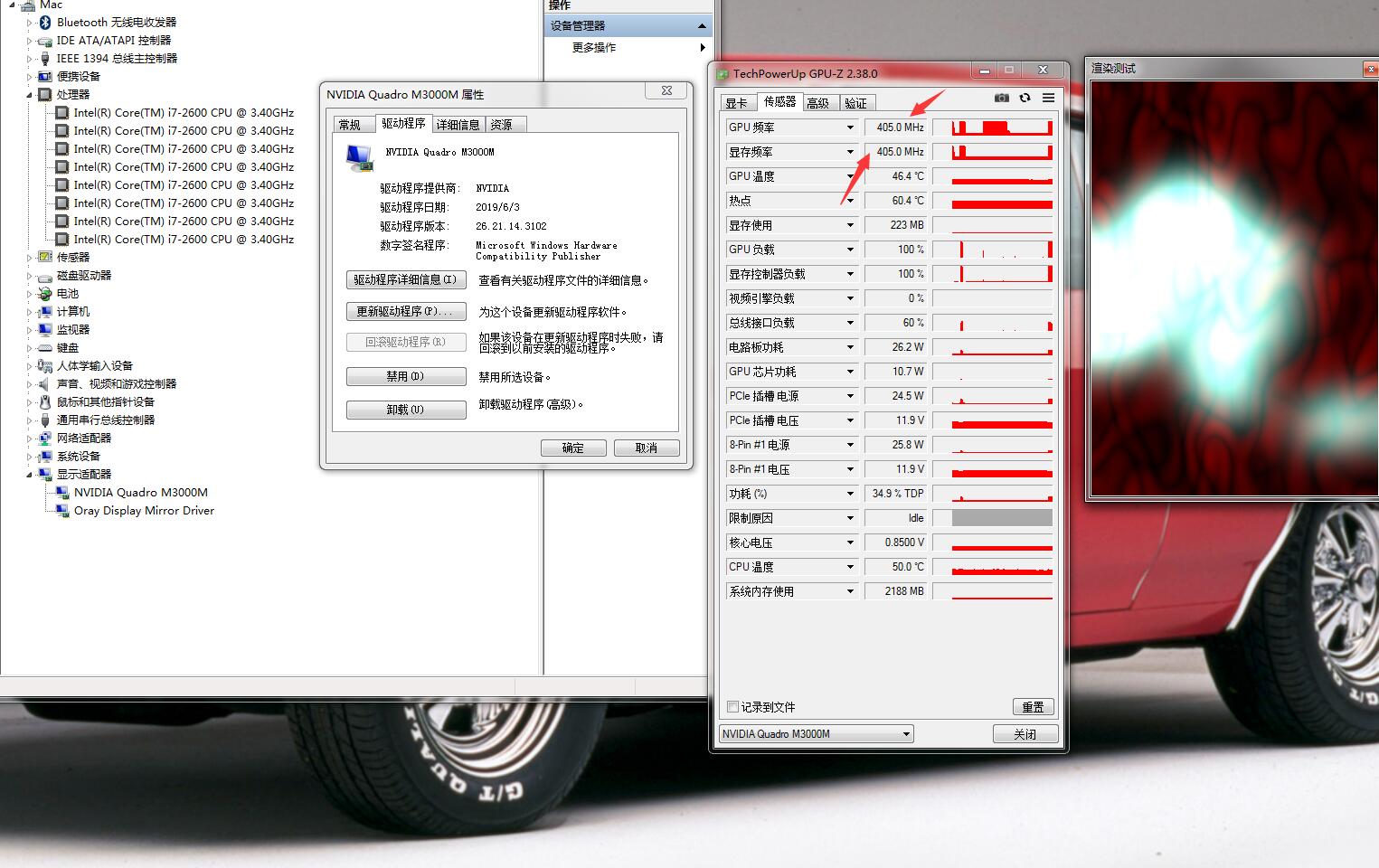Screen dimensions: 1379x868
Task: Open the 热点 sensor dropdown
Action: tap(849, 201)
